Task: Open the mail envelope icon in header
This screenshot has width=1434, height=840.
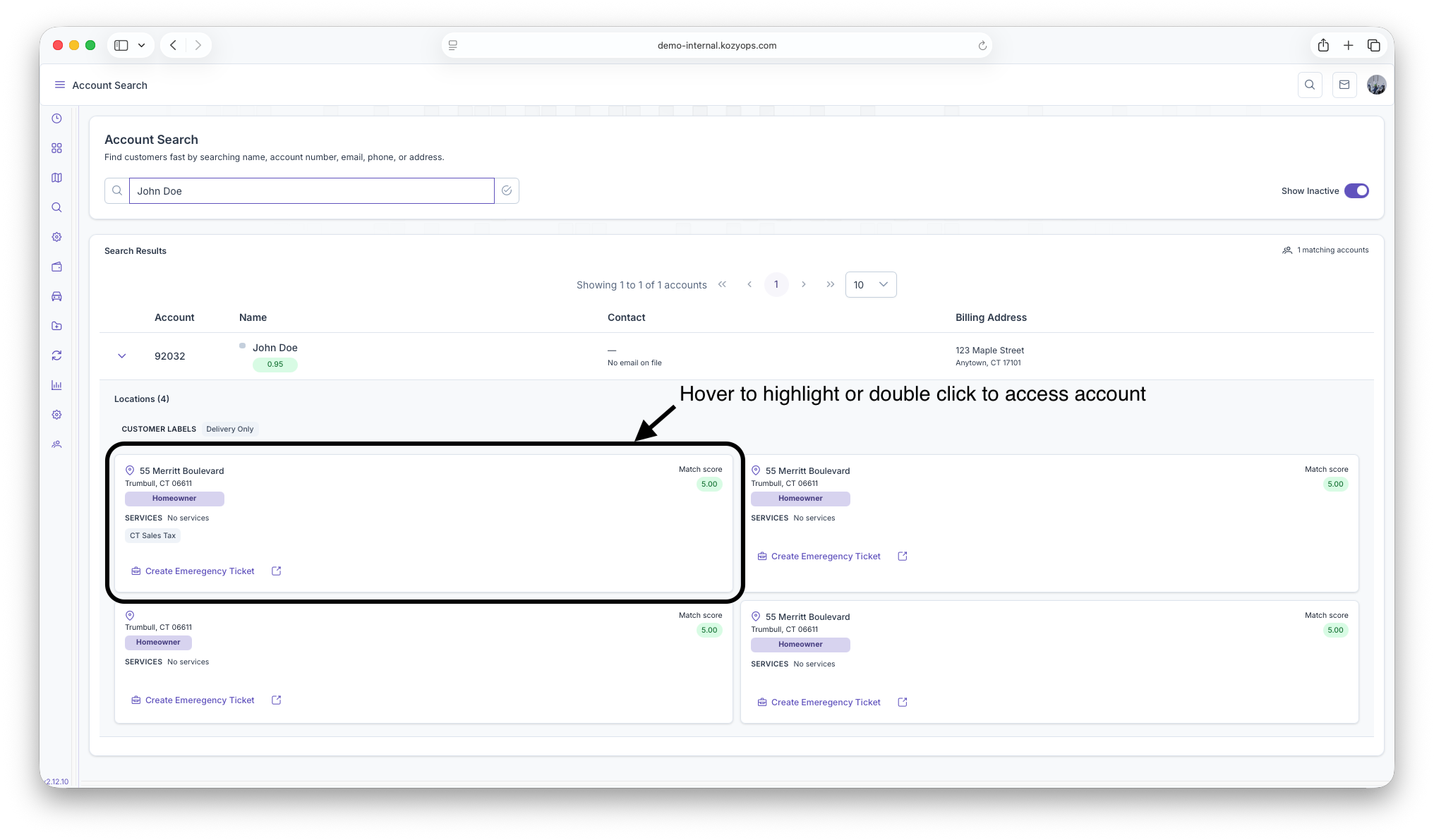Action: pos(1344,85)
